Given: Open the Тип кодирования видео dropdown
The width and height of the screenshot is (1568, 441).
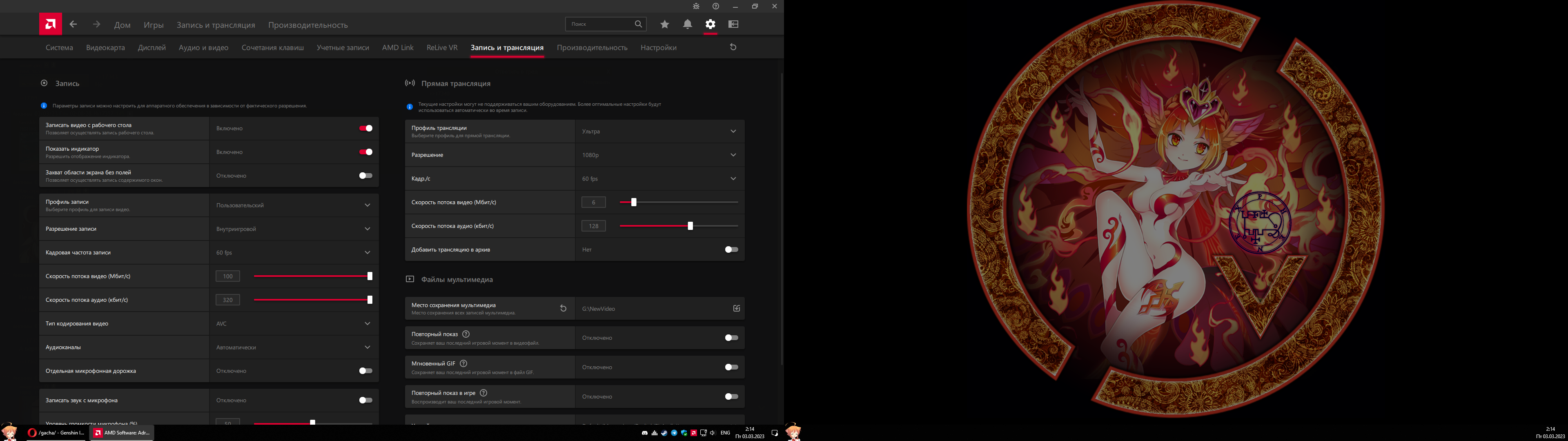Looking at the screenshot, I should point(367,323).
